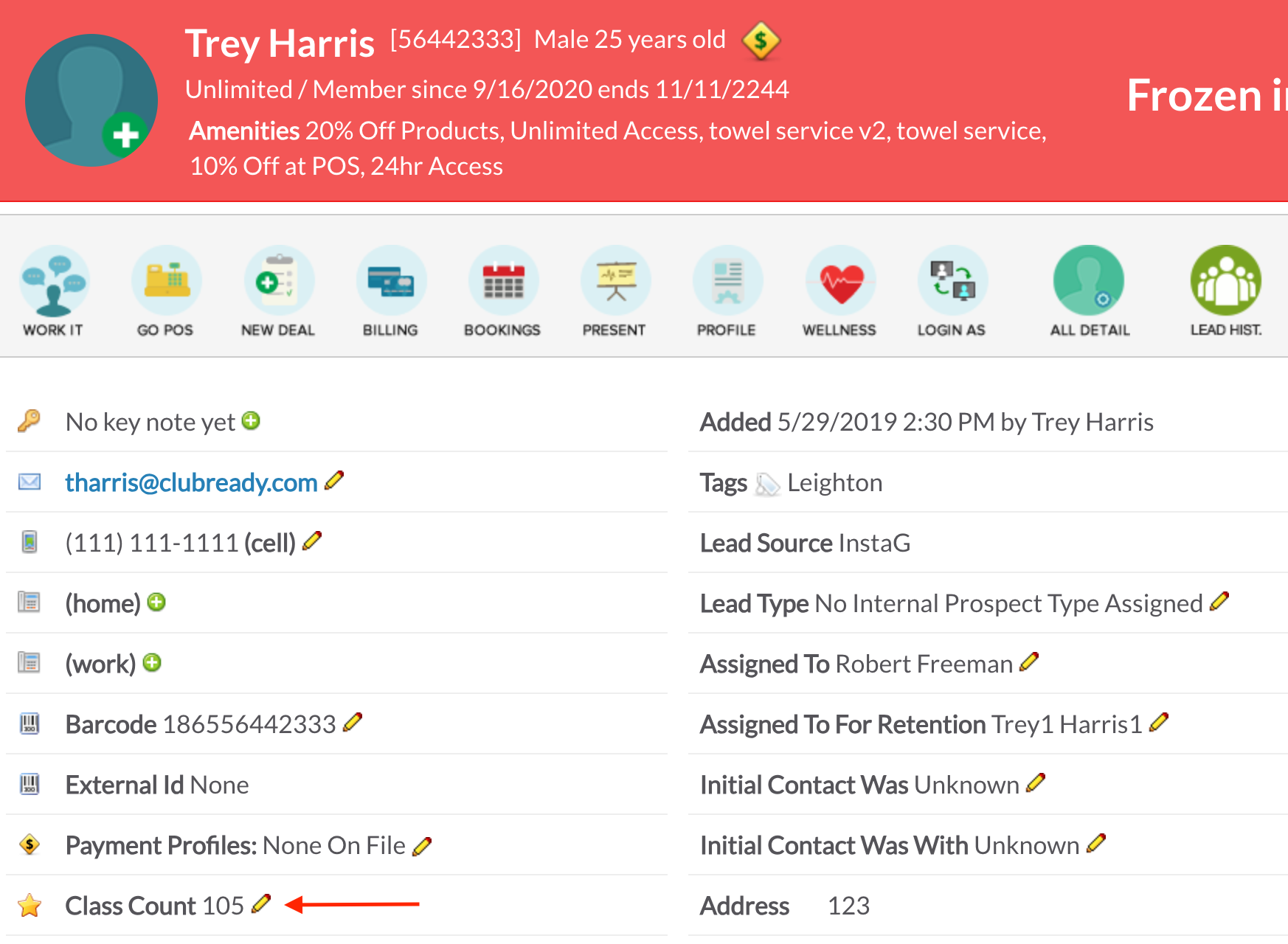
Task: Add a key note with plus icon
Action: pyautogui.click(x=252, y=420)
